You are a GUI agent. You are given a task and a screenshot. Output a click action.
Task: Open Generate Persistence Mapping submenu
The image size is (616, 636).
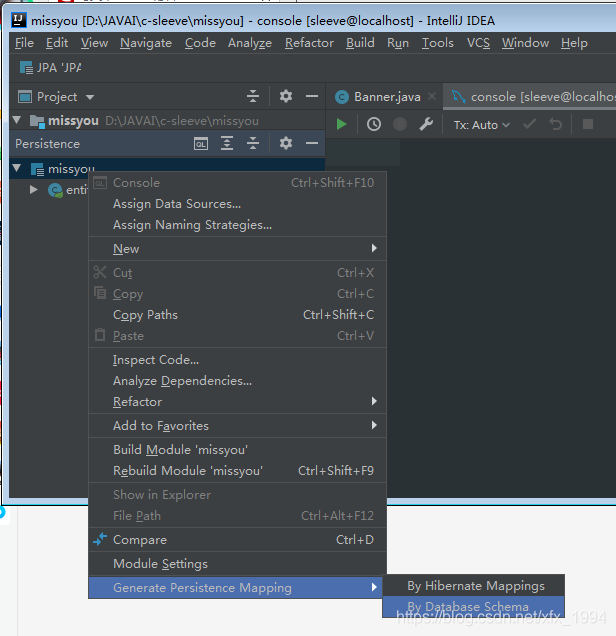pyautogui.click(x=236, y=587)
